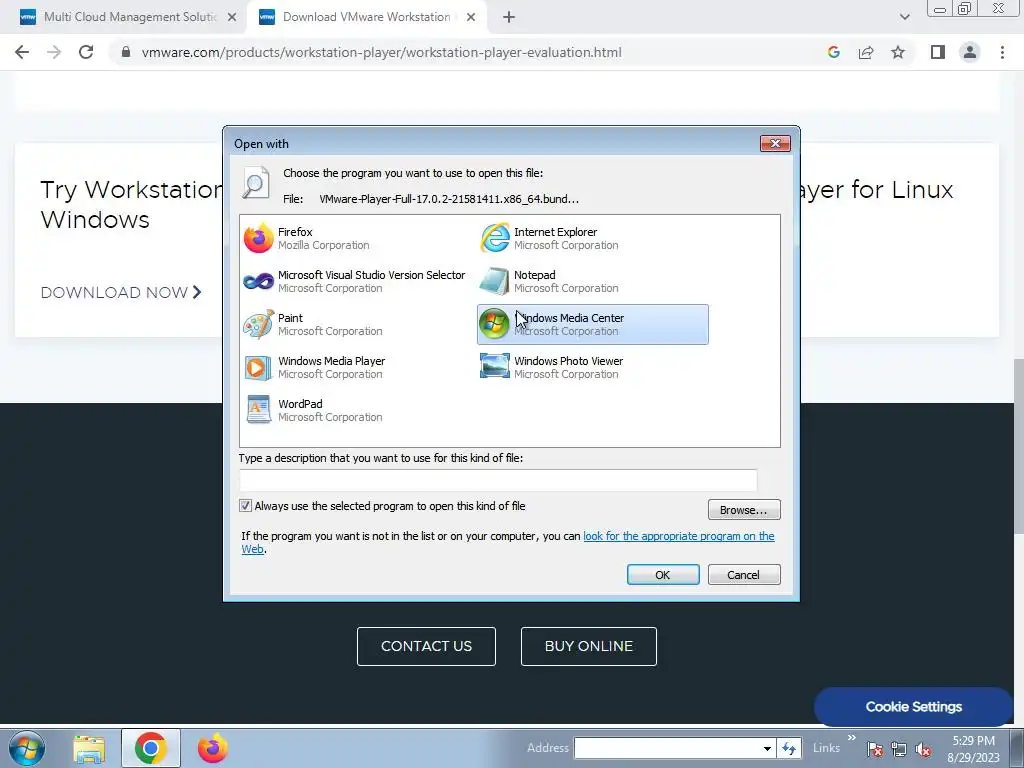Bookmark this page with the star
1024x768 pixels.
[898, 52]
